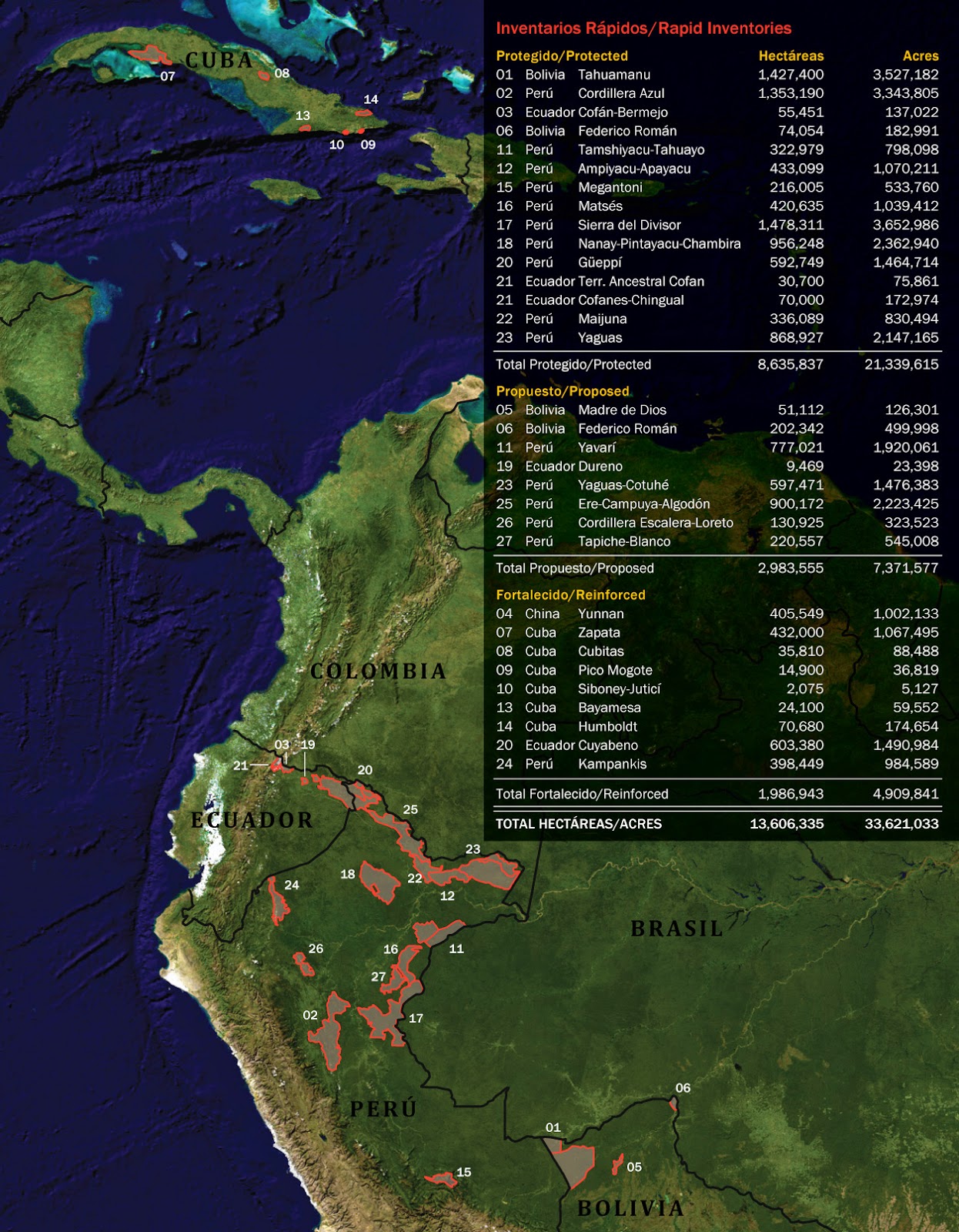Viewport: 959px width, 1232px height.
Task: Click the ECUADOR country label
Action: [252, 820]
